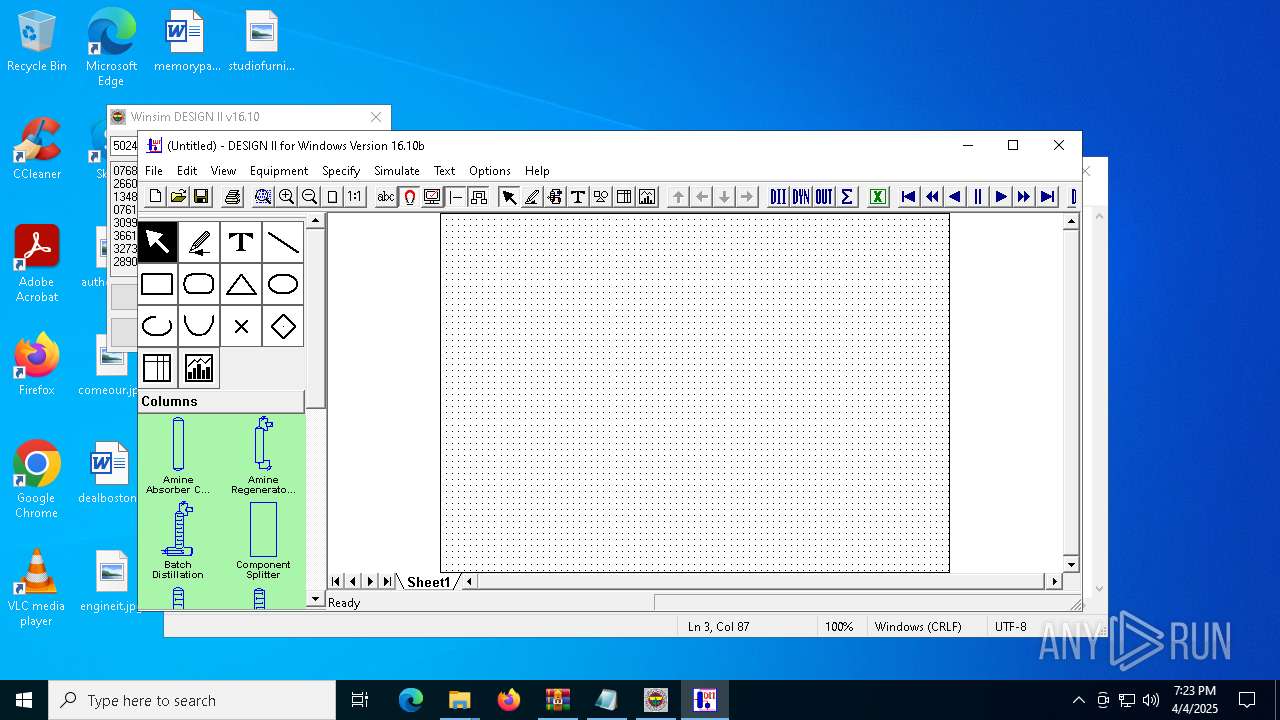Select the arc curve palette tool
1280x720 pixels.
(x=158, y=326)
